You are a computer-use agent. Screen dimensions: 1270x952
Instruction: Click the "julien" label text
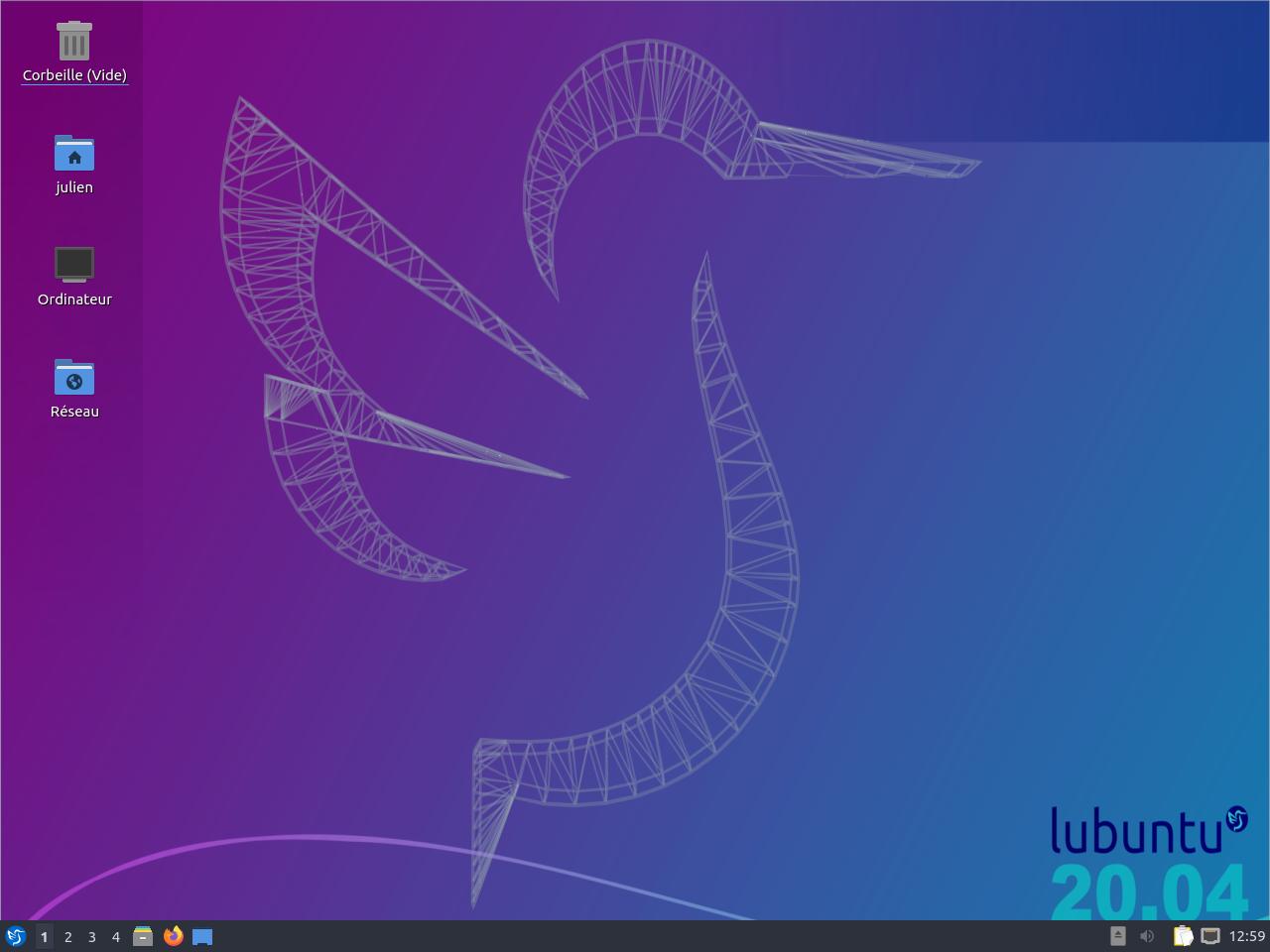point(74,187)
